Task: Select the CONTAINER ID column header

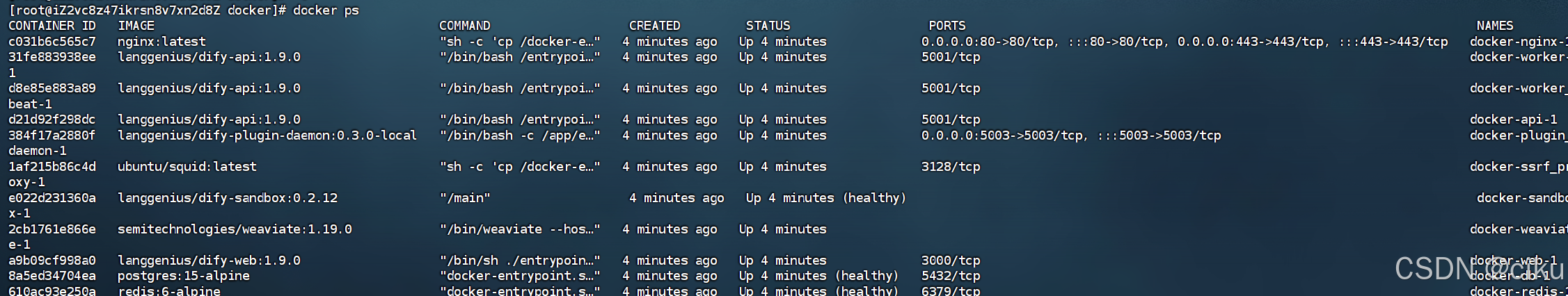Action: point(52,26)
